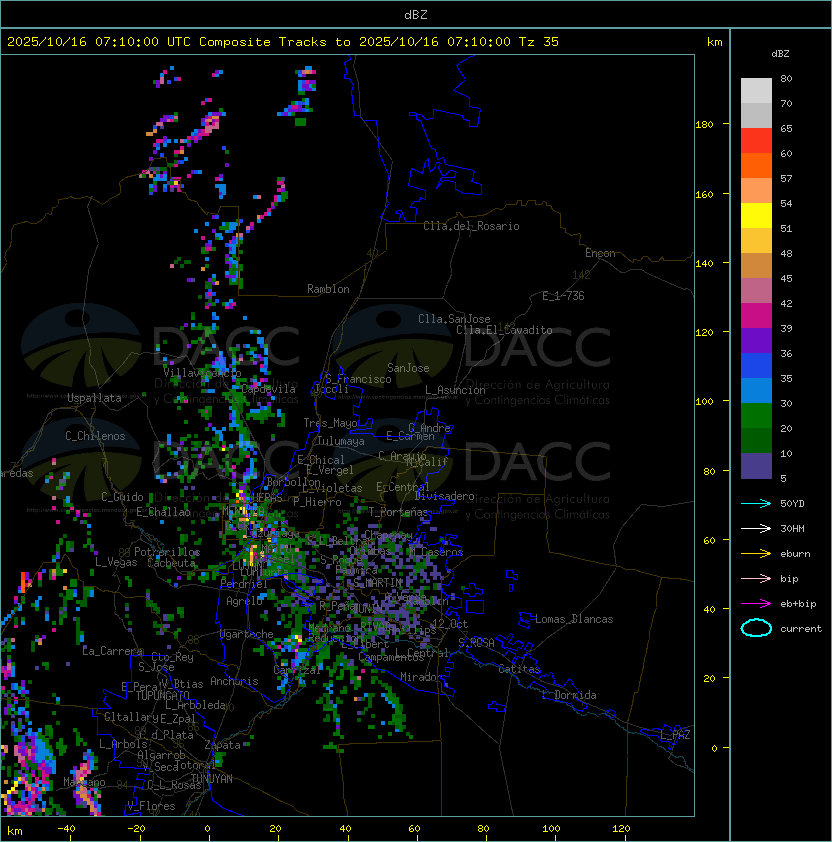Click the S_Francisco label
Viewport: 832px width, 842px height.
(358, 379)
